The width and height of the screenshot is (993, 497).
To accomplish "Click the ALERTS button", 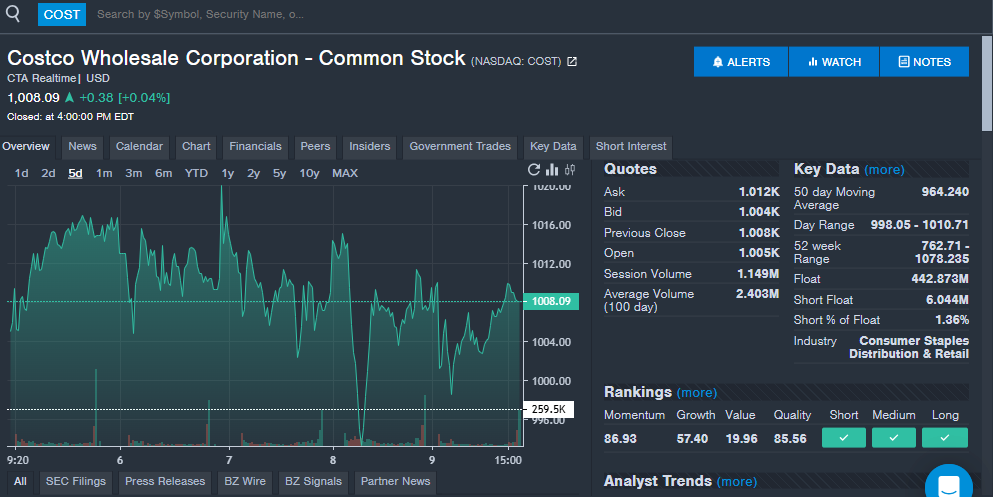I will (741, 61).
